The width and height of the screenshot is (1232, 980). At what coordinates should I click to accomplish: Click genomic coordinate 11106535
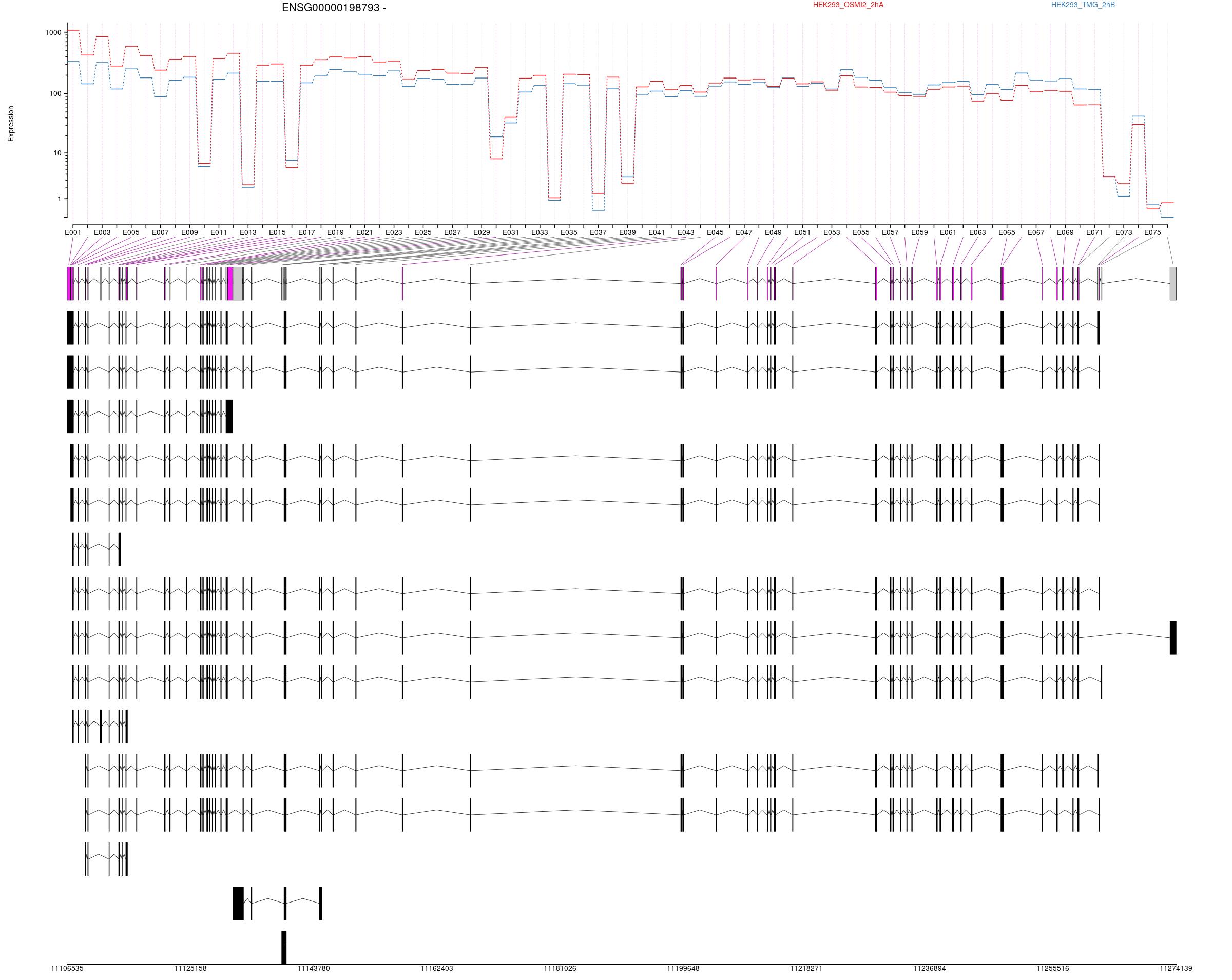67,969
